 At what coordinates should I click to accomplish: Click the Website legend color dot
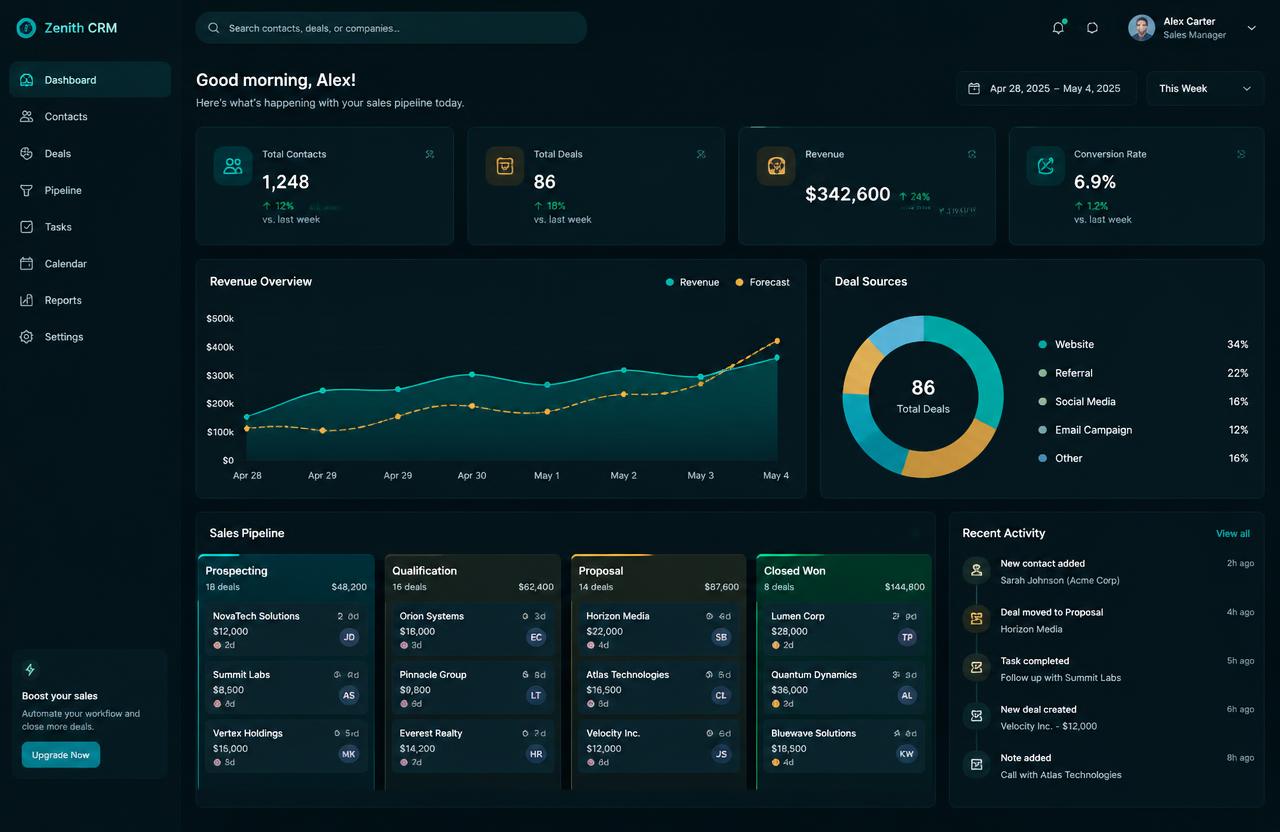(1043, 345)
